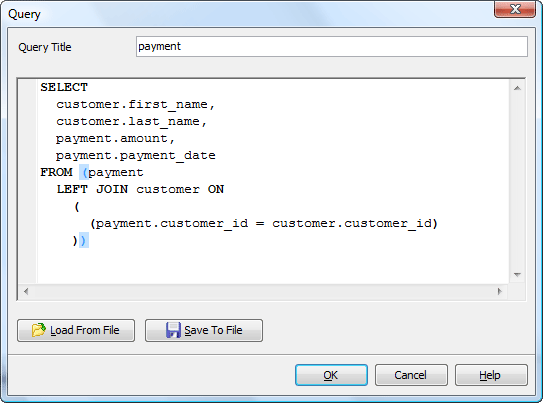Click the vertical scrollbar track in editor
Screen dimensions: 543x403
pos(517,182)
